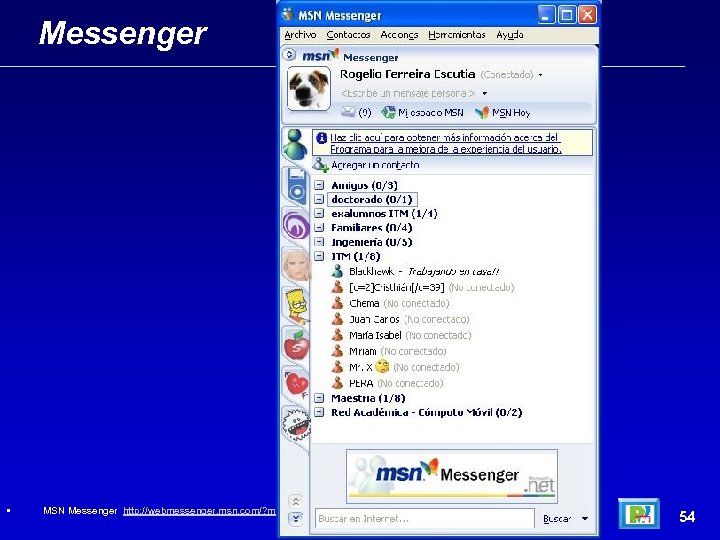Image resolution: width=720 pixels, height=540 pixels.
Task: Click the personal message field
Action: coord(408,93)
